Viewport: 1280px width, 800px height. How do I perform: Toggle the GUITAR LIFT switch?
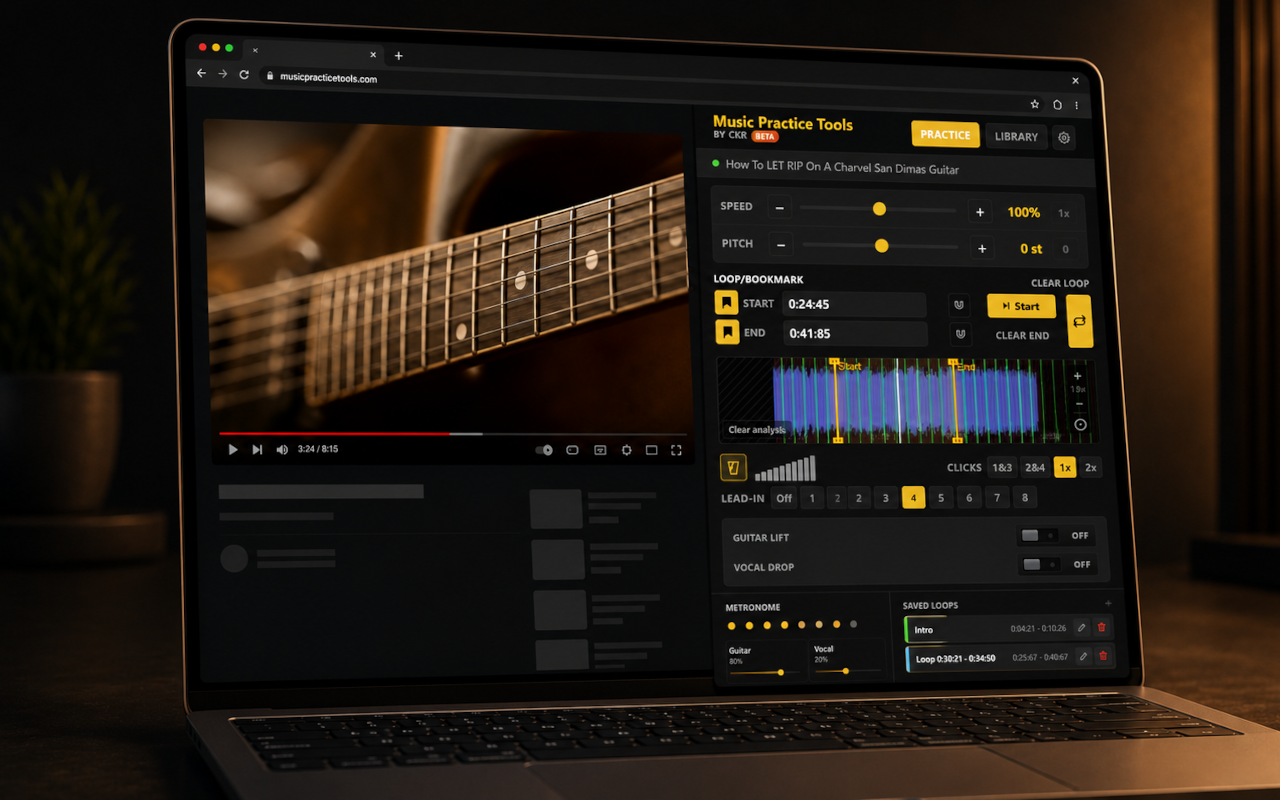[1039, 536]
